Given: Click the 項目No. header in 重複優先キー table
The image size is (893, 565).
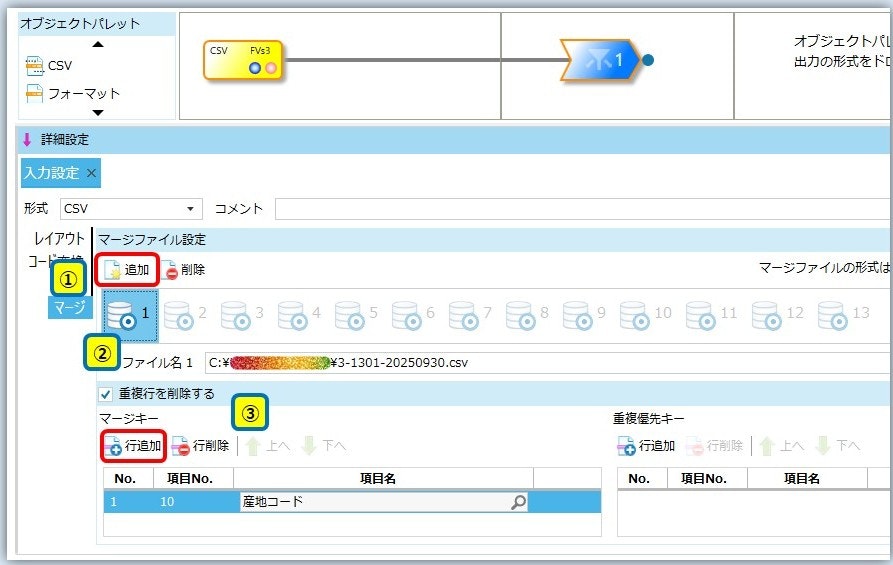Looking at the screenshot, I should 707,478.
